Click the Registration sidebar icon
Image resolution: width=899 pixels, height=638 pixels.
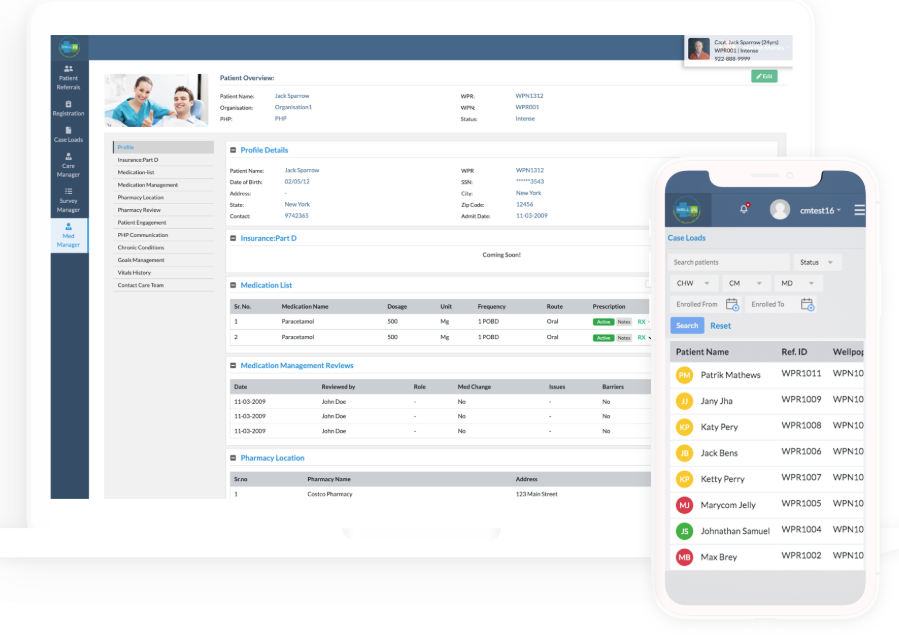68,108
